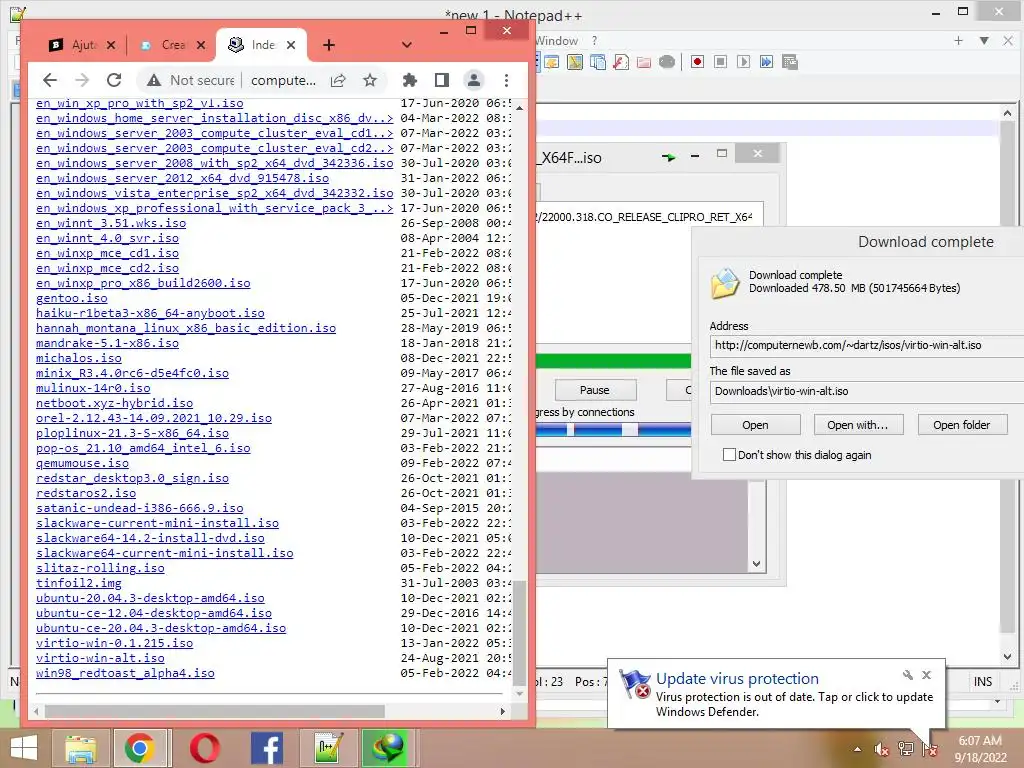
Task: Click Notepad++ Monitoring eye icon
Action: [x=667, y=62]
